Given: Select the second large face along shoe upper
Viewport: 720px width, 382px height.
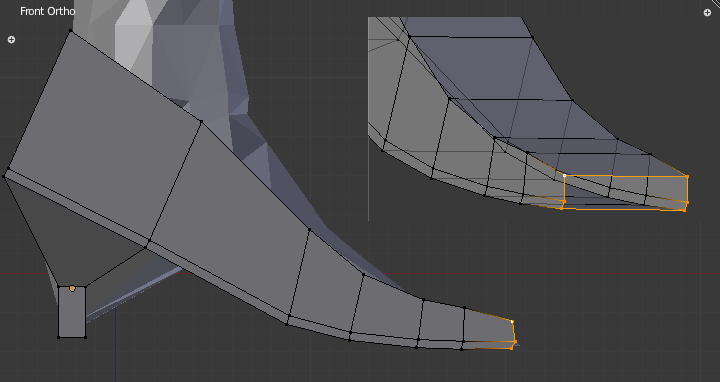Looking at the screenshot, I should [230, 220].
